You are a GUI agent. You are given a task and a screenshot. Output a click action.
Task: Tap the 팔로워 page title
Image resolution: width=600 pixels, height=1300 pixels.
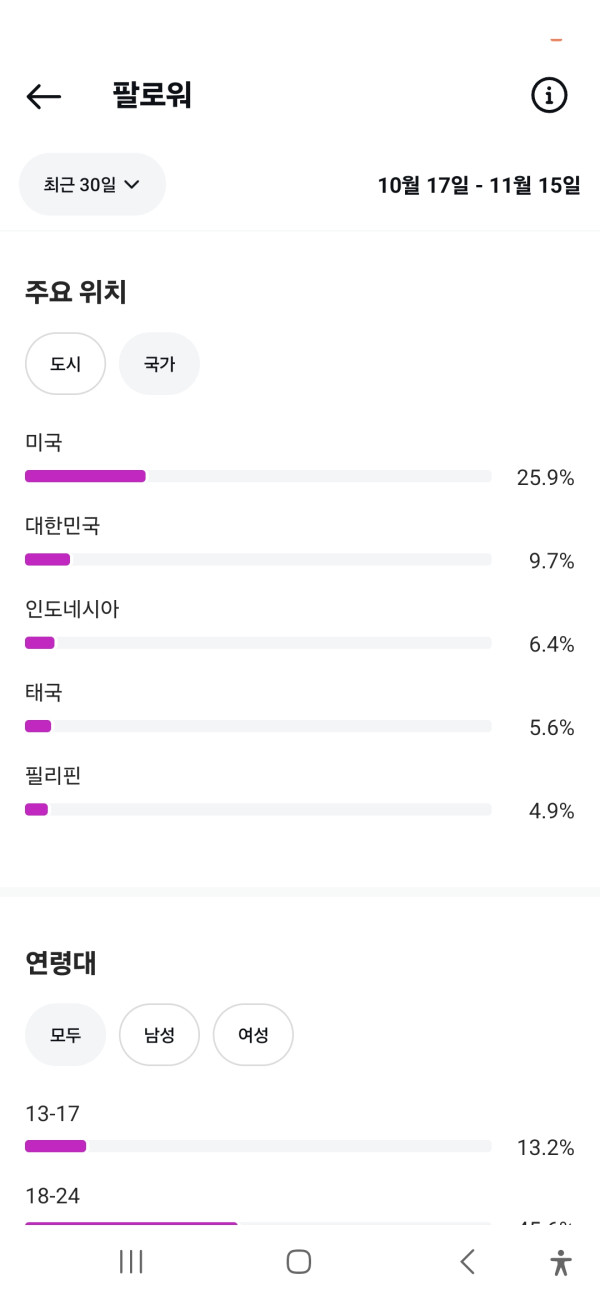pos(152,96)
